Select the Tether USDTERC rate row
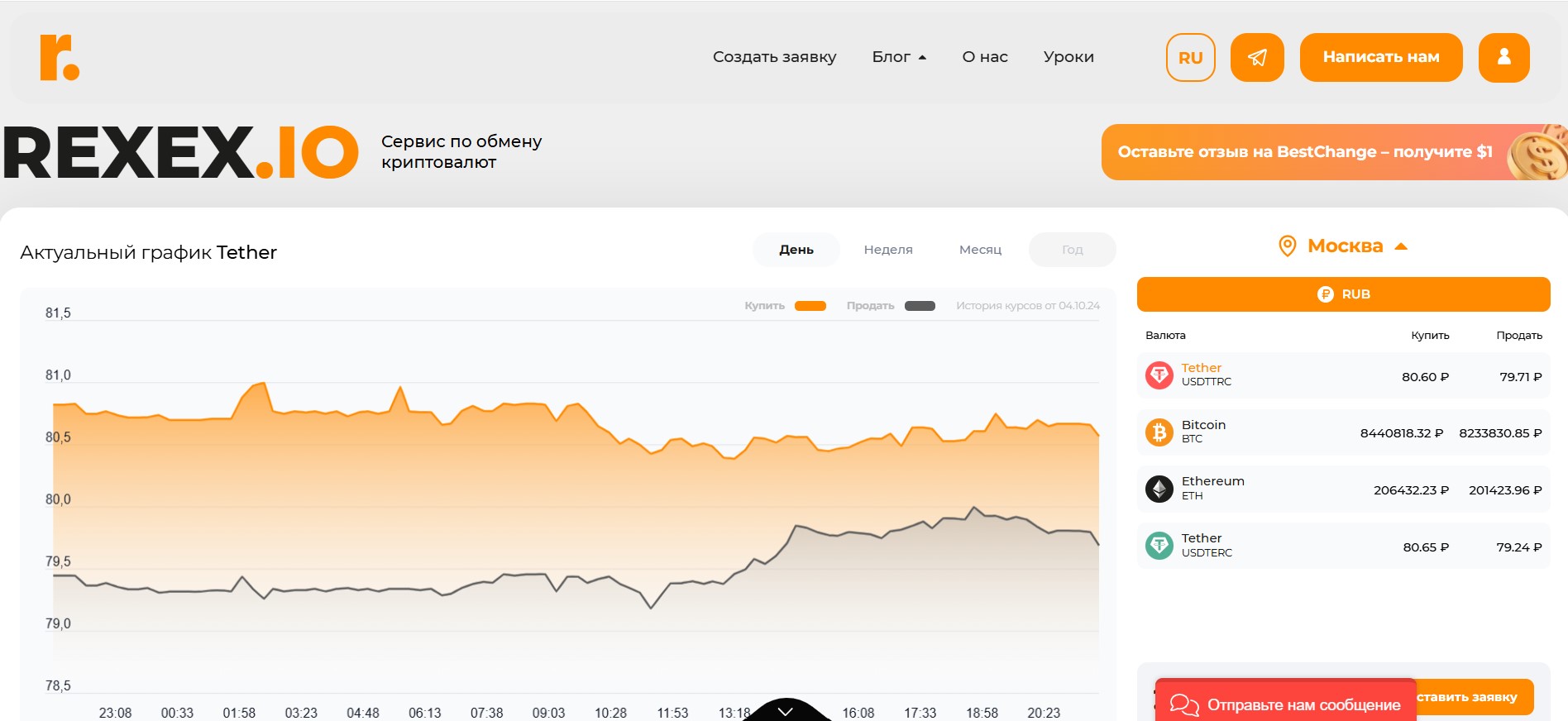 pos(1344,546)
